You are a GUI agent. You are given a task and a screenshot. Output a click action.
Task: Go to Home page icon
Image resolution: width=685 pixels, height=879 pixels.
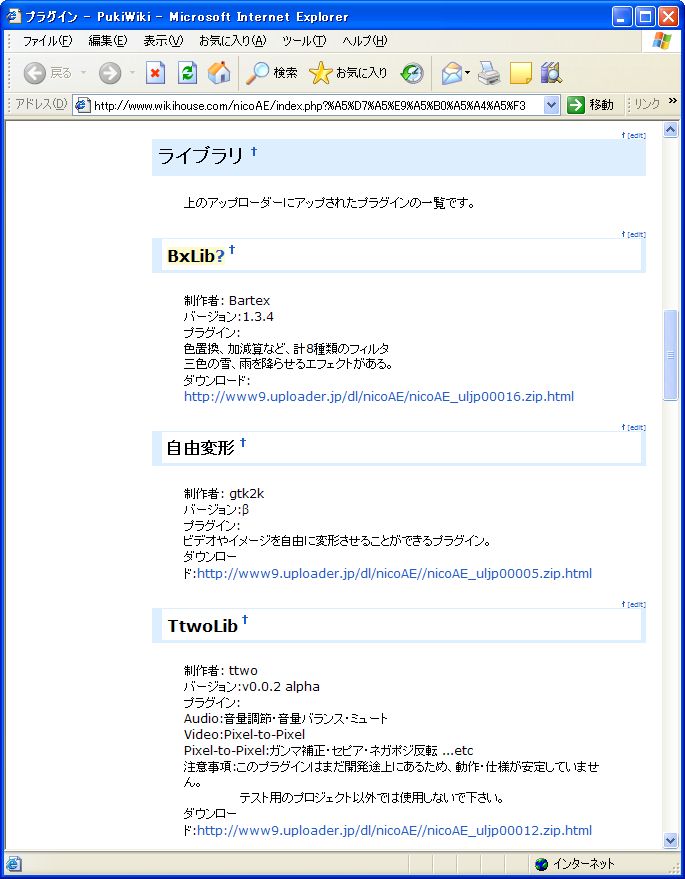(x=219, y=73)
